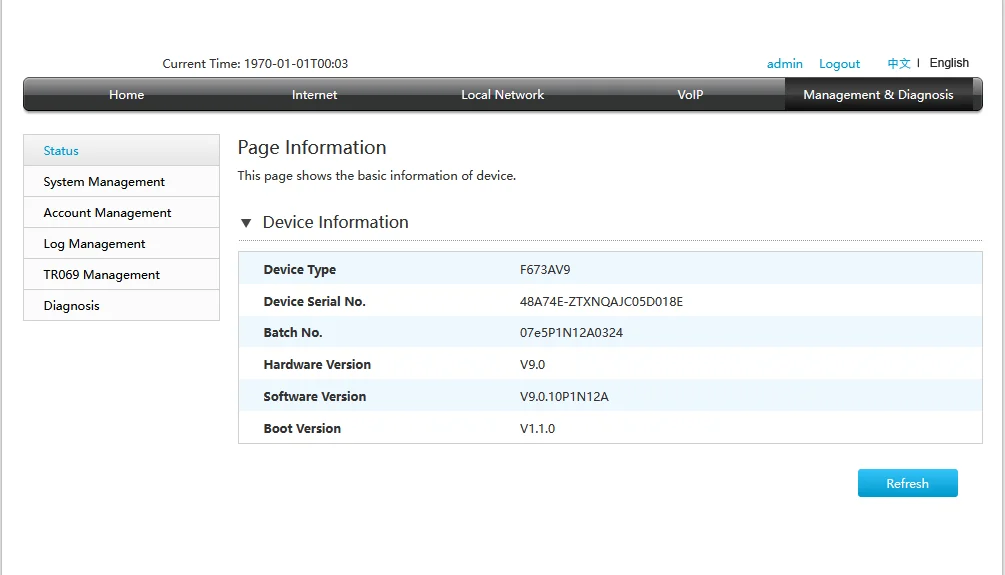Select the English language option
Image resolution: width=1005 pixels, height=575 pixels.
pos(949,63)
